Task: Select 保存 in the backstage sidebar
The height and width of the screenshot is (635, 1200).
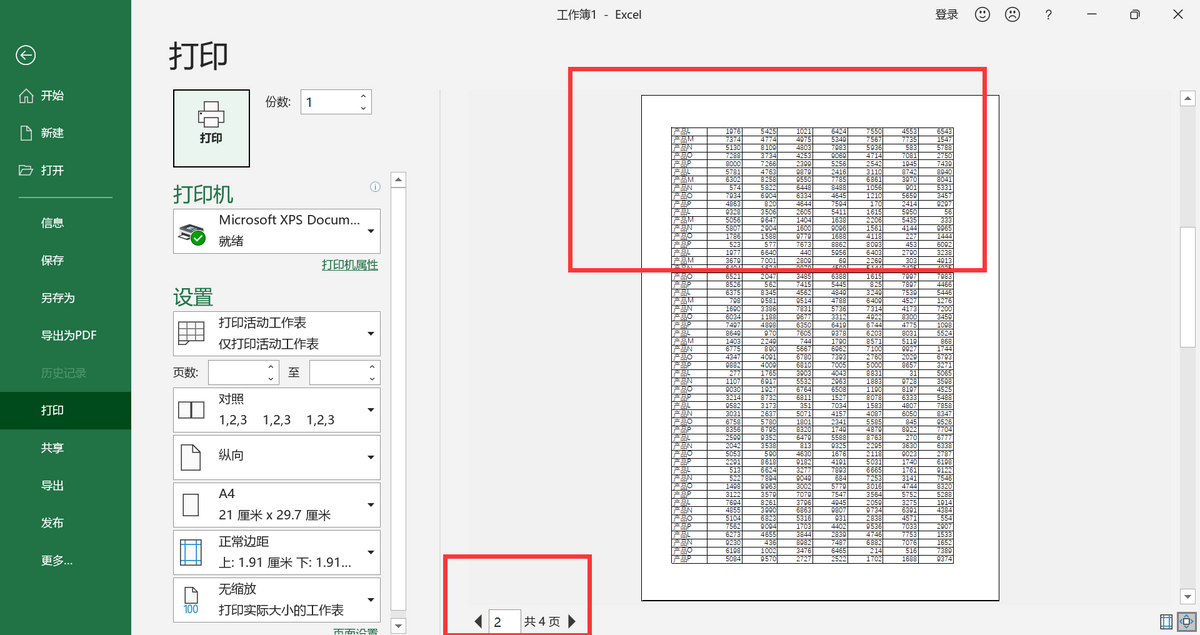Action: [65, 260]
